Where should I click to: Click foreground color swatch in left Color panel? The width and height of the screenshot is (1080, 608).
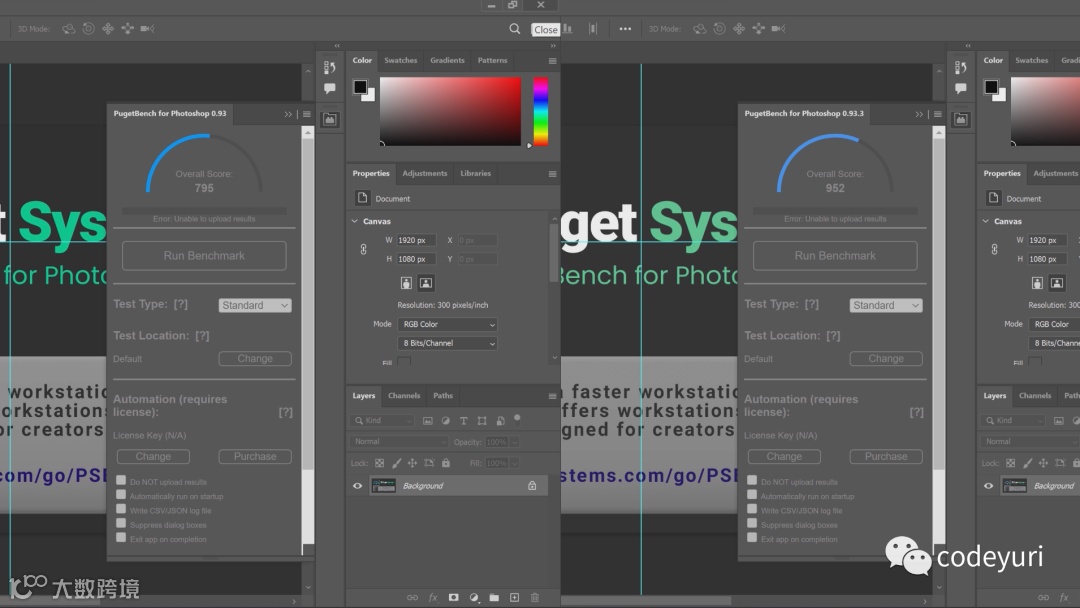360,87
